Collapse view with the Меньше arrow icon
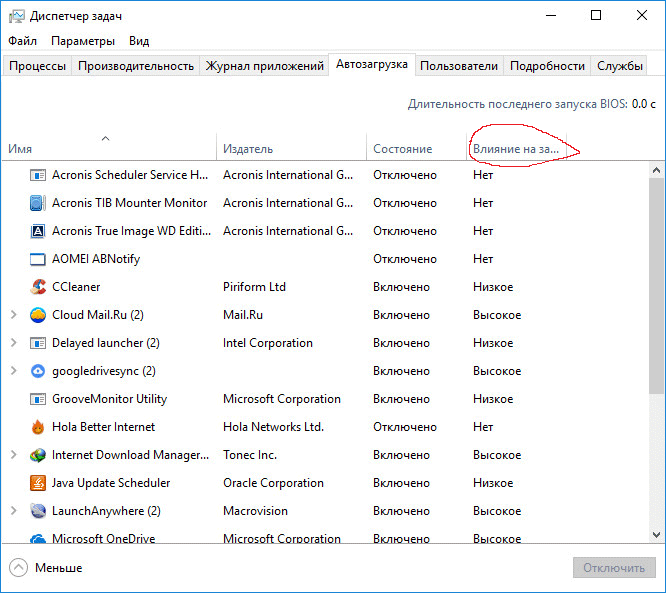Image resolution: width=666 pixels, height=593 pixels. [18, 568]
